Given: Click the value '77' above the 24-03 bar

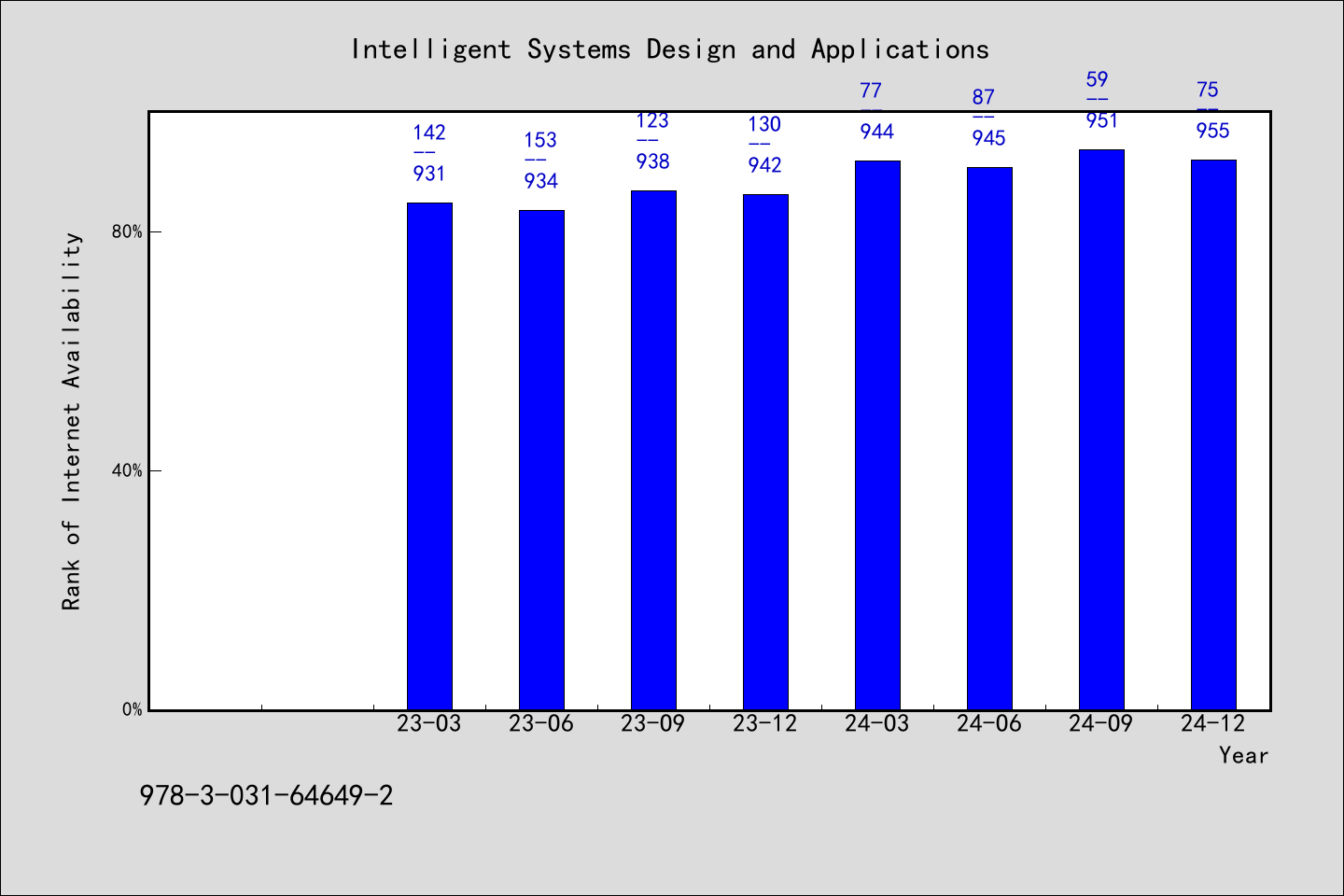Looking at the screenshot, I should [871, 91].
